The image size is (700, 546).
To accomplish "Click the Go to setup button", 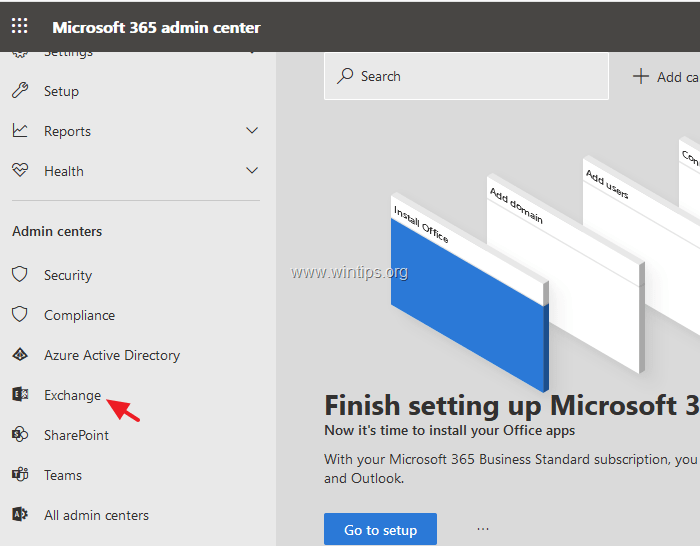I will pyautogui.click(x=380, y=529).
